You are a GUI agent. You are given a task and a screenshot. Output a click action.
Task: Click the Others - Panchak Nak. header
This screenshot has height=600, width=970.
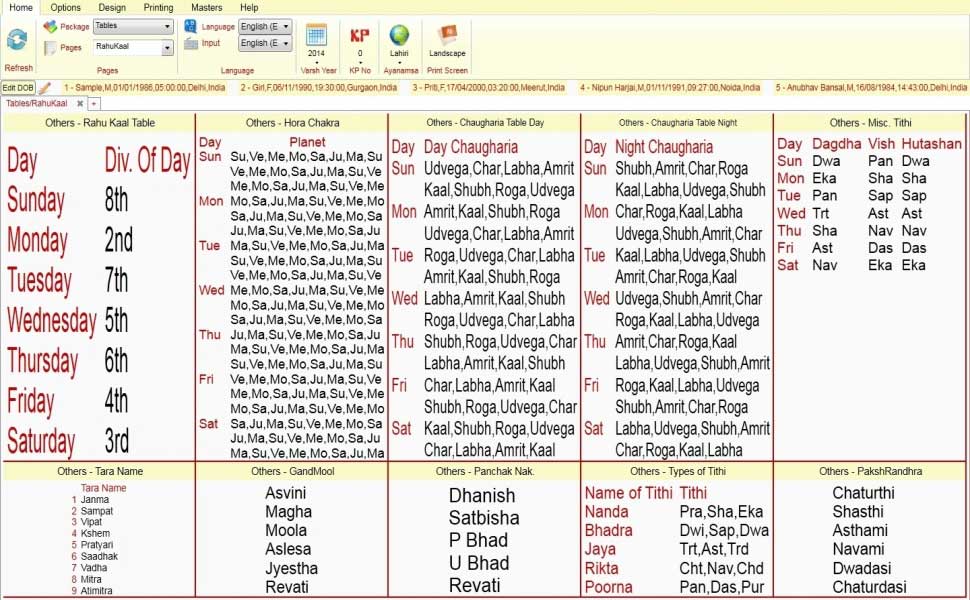pos(485,471)
